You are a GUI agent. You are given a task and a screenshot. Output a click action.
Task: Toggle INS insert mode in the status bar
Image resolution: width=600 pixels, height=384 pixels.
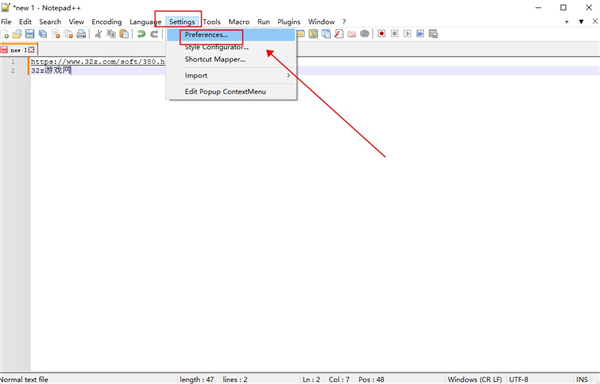582,379
